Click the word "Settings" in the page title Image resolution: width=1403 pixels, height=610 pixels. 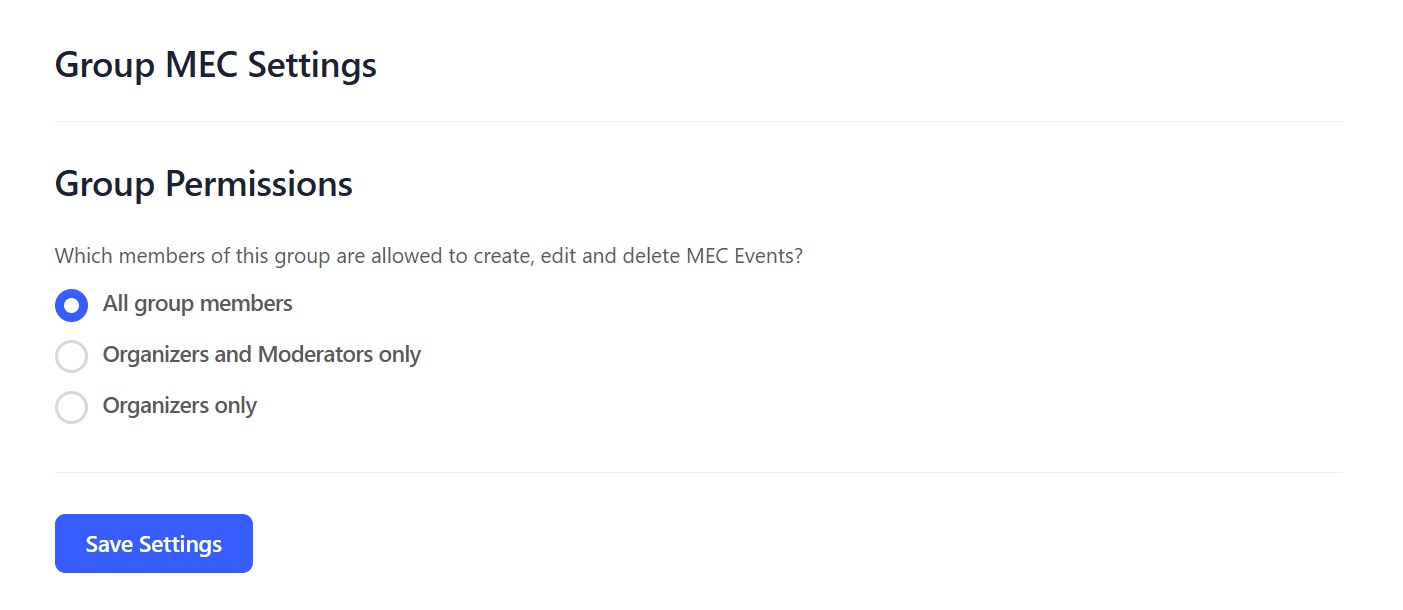point(312,65)
